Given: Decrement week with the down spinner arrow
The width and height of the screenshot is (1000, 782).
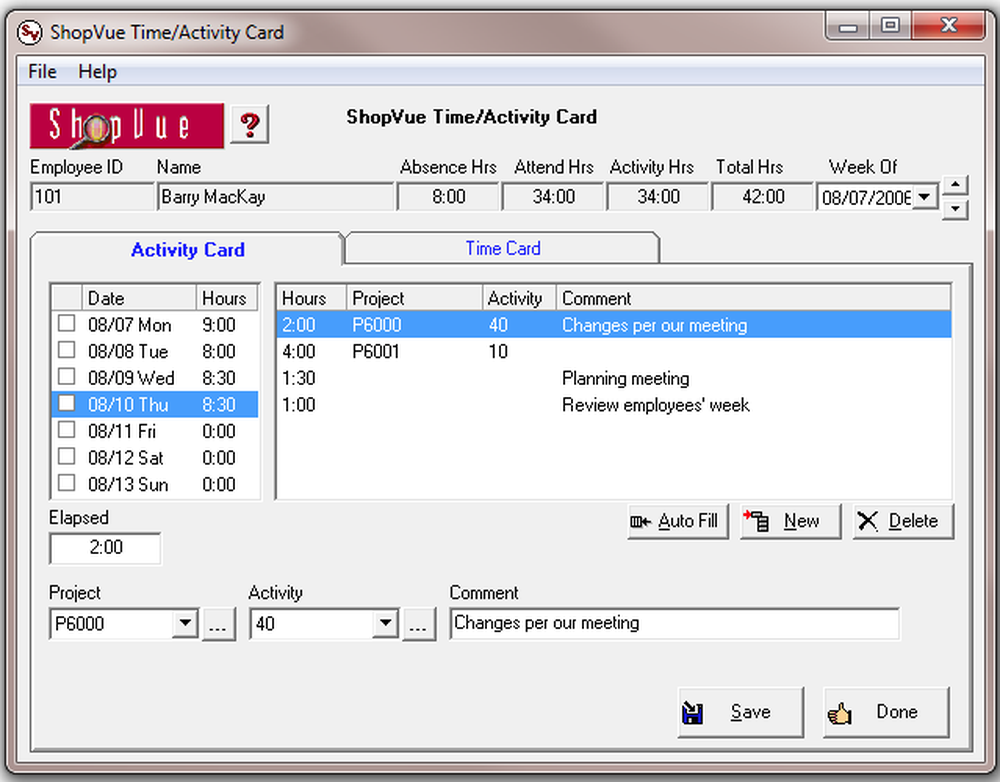Looking at the screenshot, I should [955, 209].
